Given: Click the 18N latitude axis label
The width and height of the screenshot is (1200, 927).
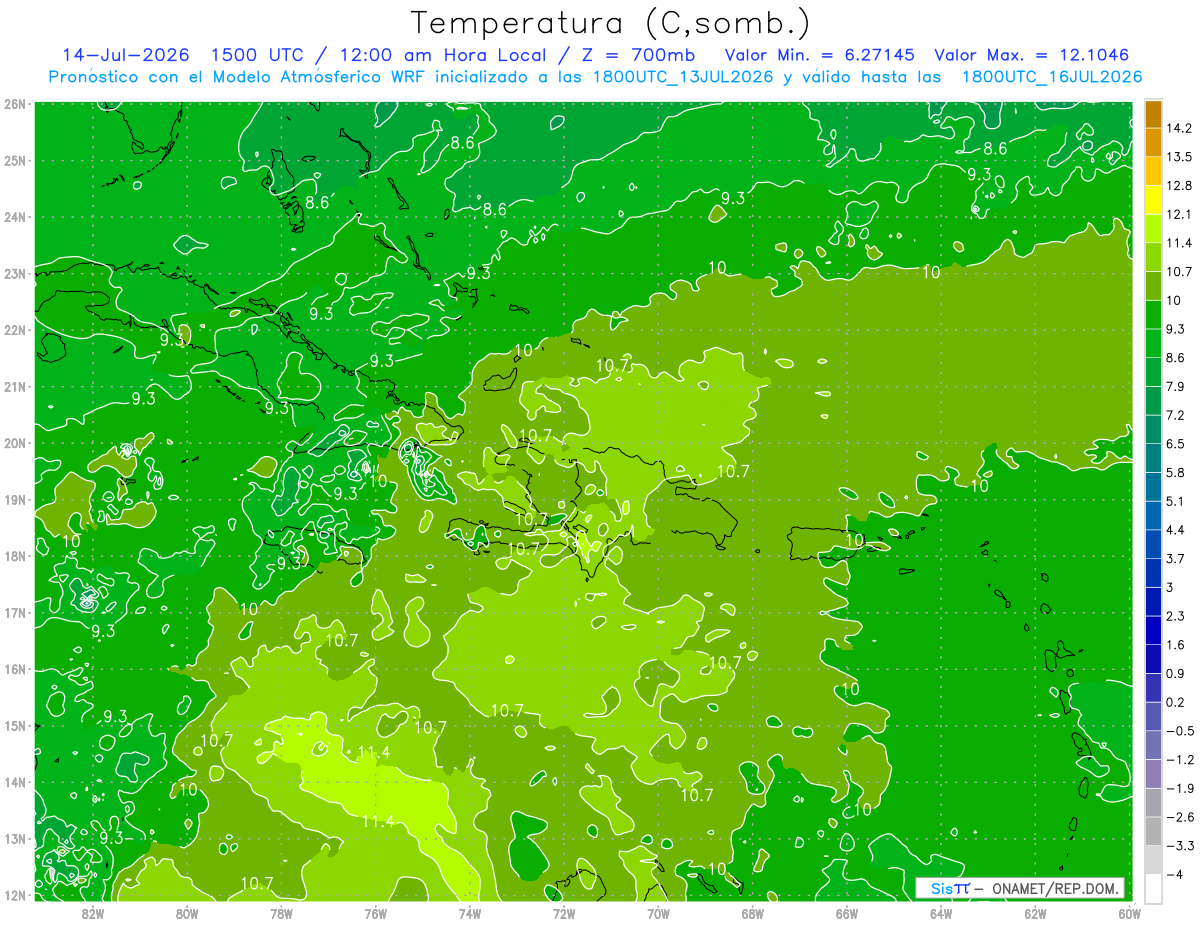Looking at the screenshot, I should [x=14, y=556].
